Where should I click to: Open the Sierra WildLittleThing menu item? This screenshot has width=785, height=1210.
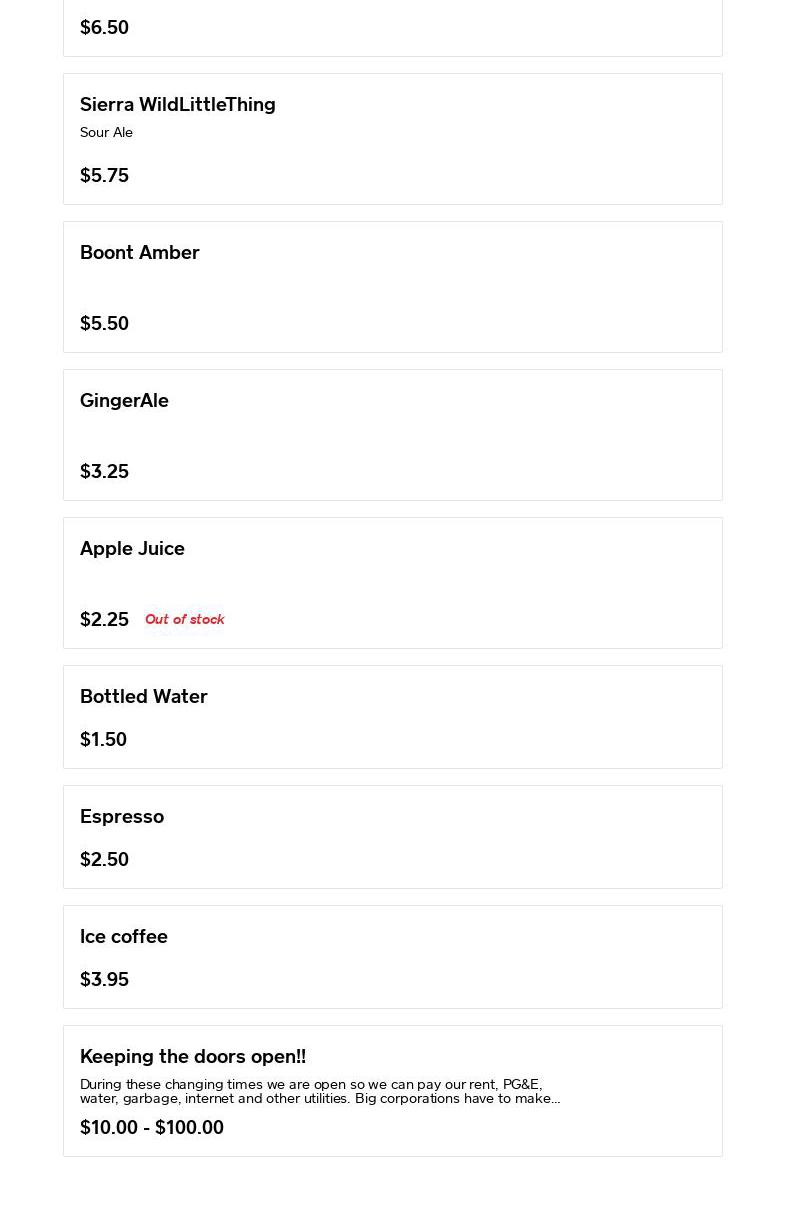(x=178, y=104)
